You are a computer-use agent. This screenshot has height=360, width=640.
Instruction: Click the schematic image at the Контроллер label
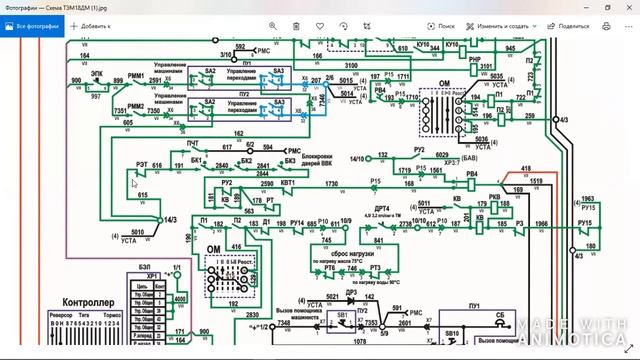[x=88, y=302]
